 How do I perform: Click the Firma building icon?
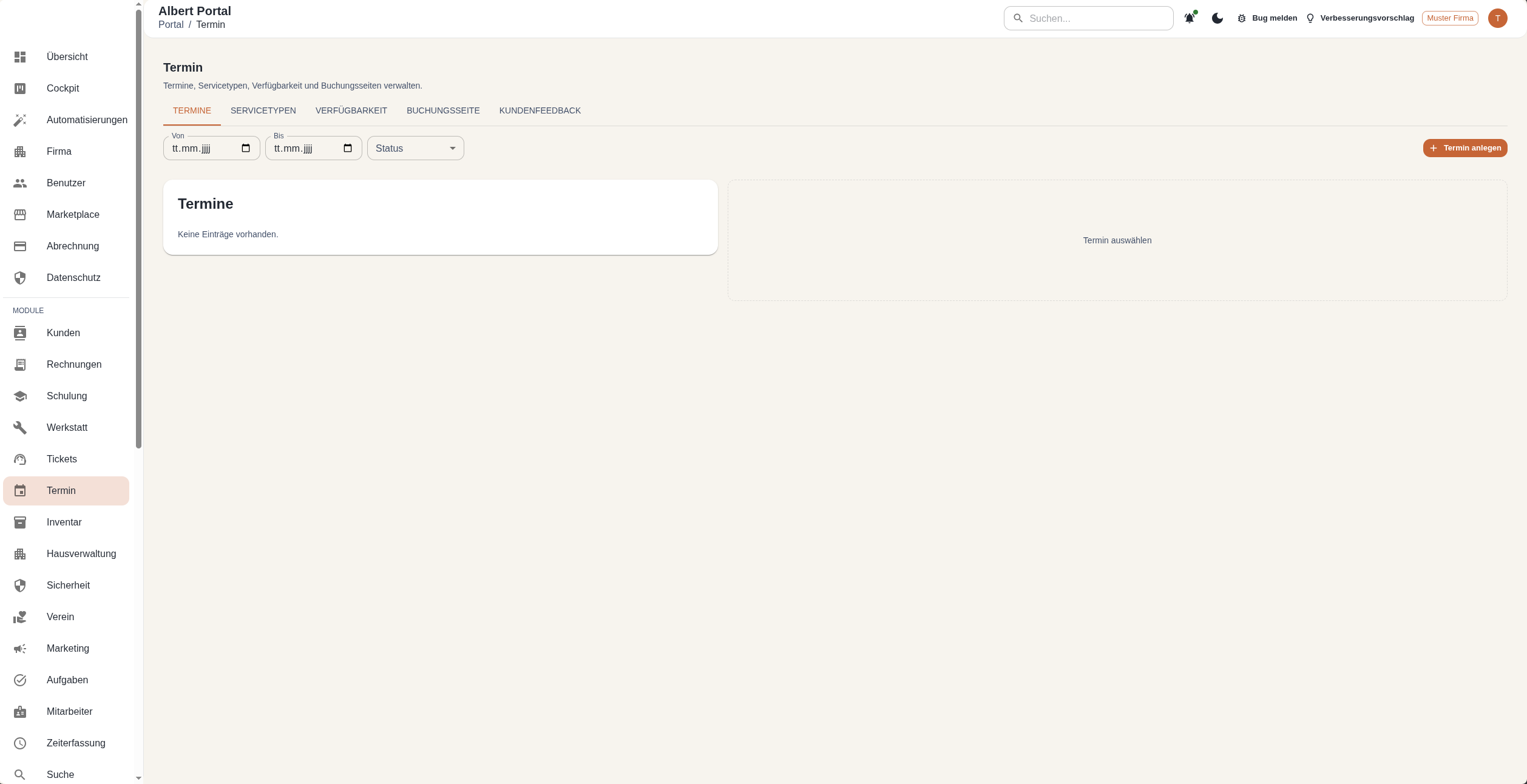tap(20, 152)
